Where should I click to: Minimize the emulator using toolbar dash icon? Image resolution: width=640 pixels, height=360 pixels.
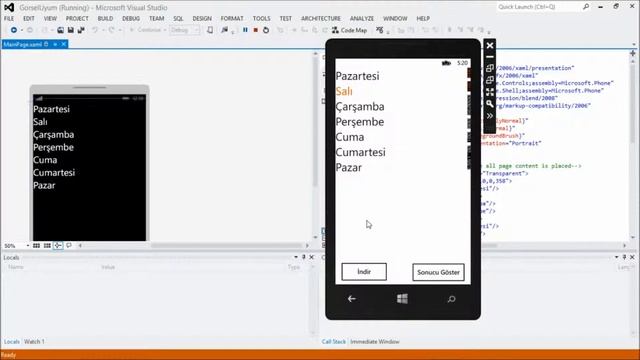(490, 57)
